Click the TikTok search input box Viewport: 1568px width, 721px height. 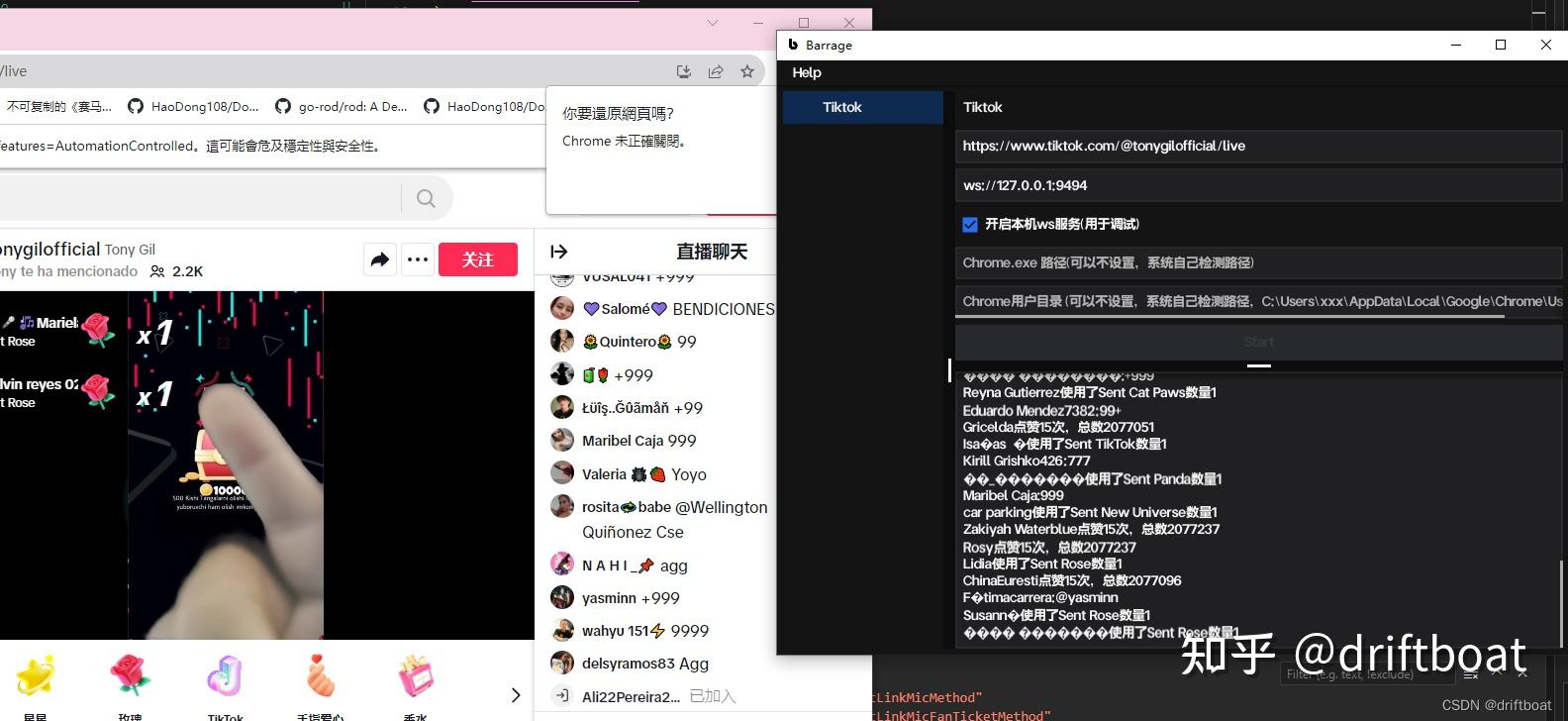click(x=198, y=198)
